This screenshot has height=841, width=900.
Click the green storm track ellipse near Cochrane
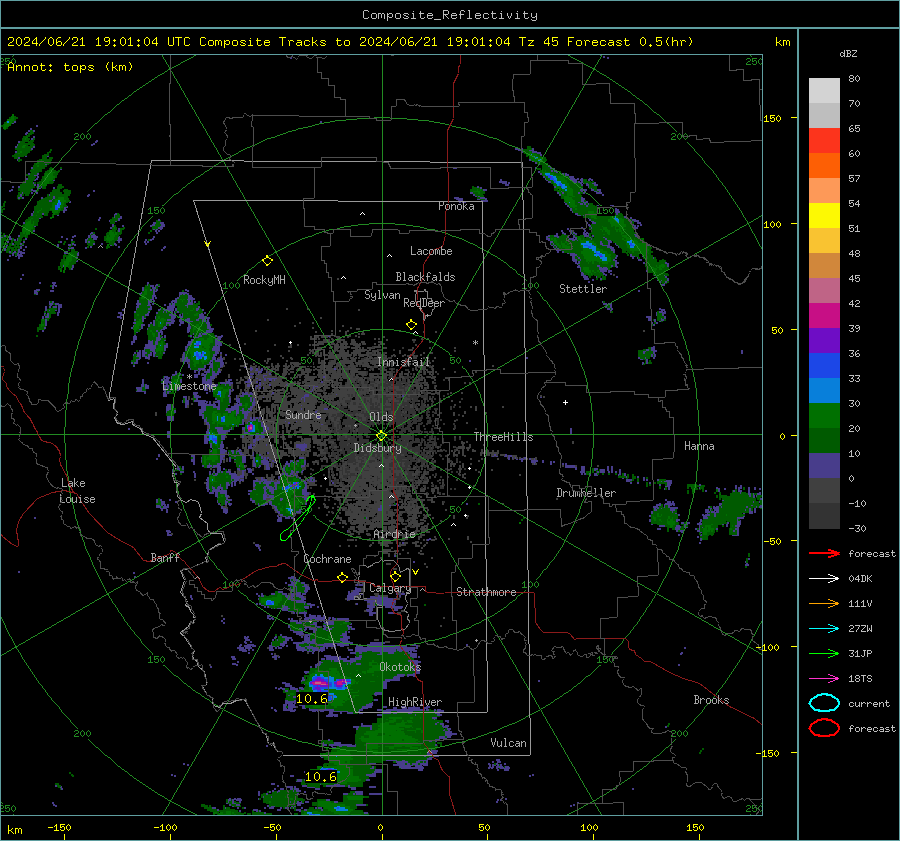298,518
